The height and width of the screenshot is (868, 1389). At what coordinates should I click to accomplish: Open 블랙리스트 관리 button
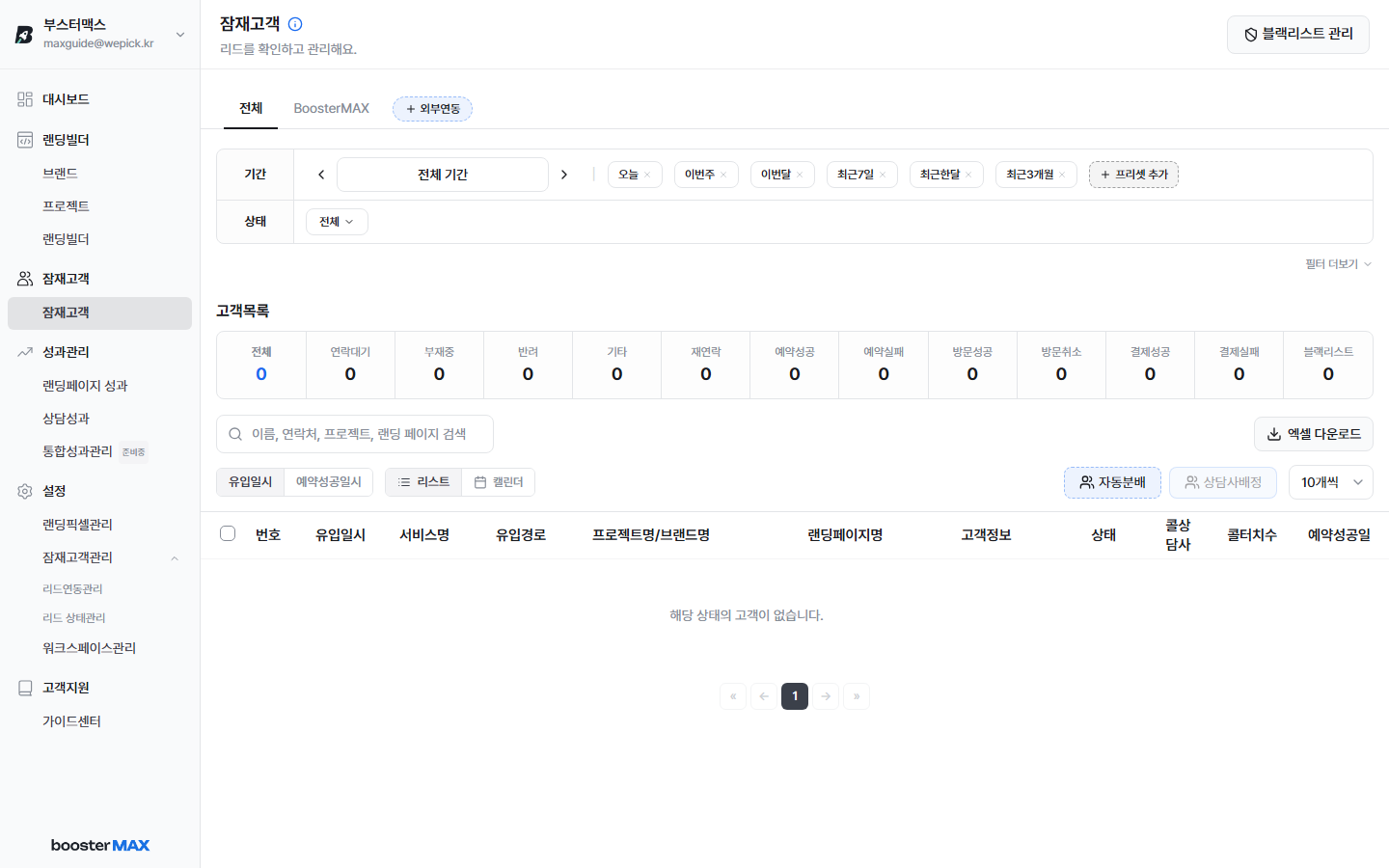1298,35
